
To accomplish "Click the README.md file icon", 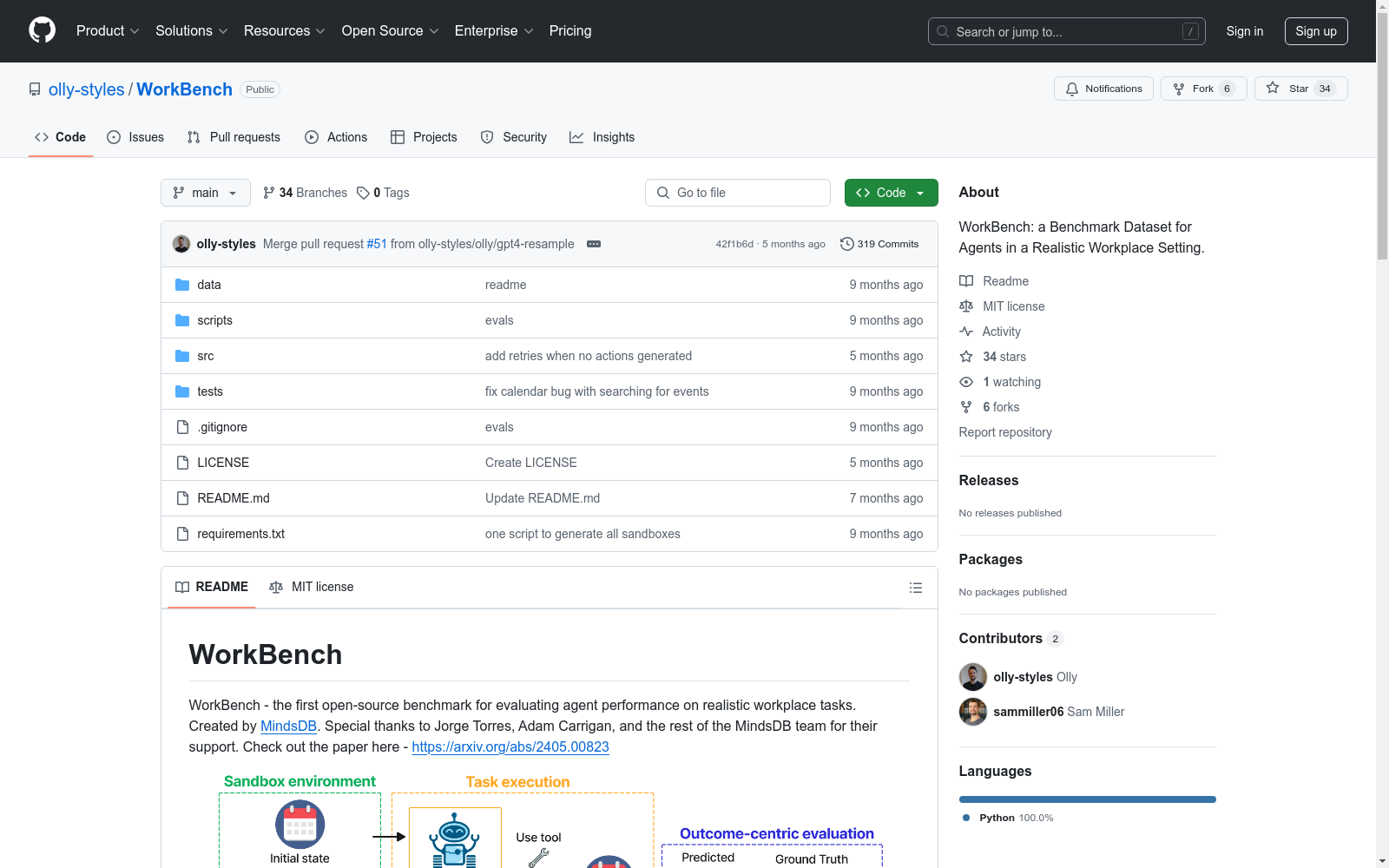I will [182, 498].
